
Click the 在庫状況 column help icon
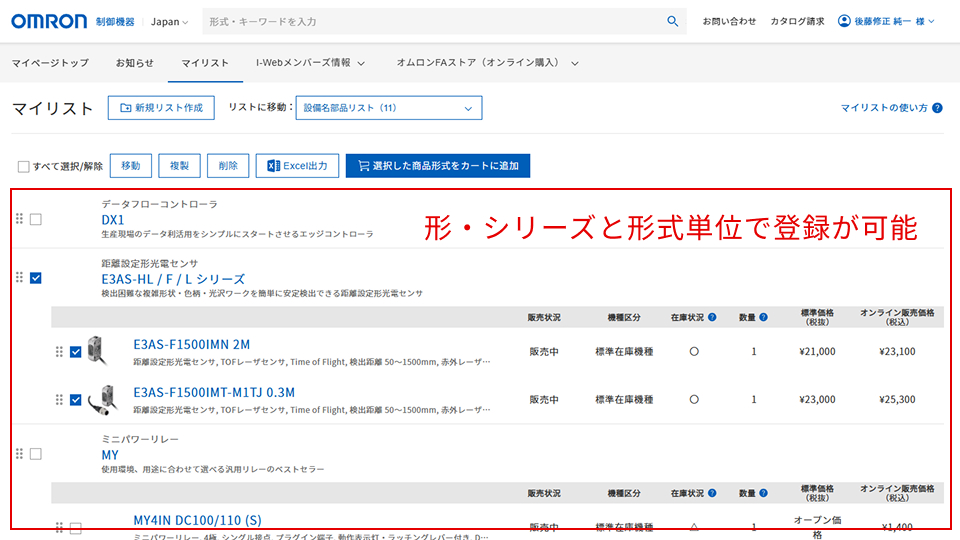(712, 317)
